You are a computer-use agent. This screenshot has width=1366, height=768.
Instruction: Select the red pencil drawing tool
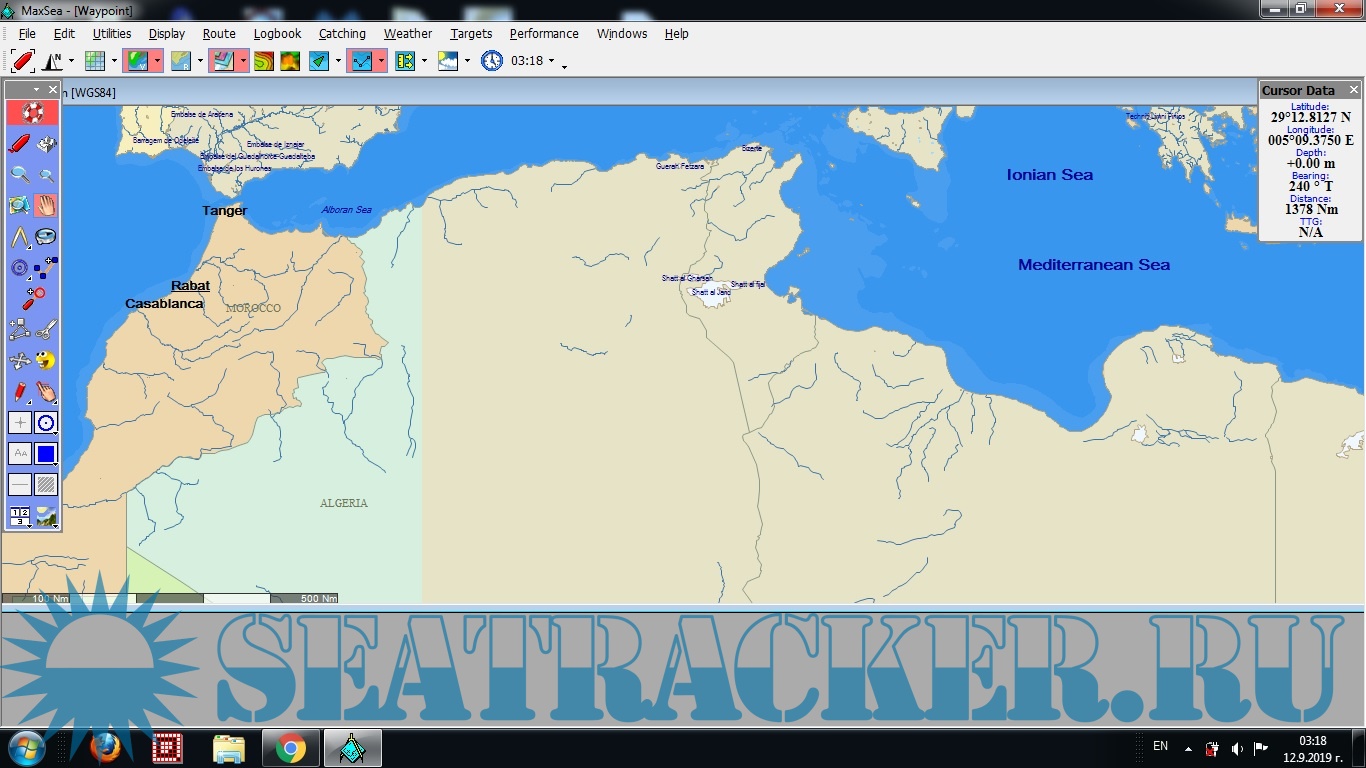tap(19, 391)
